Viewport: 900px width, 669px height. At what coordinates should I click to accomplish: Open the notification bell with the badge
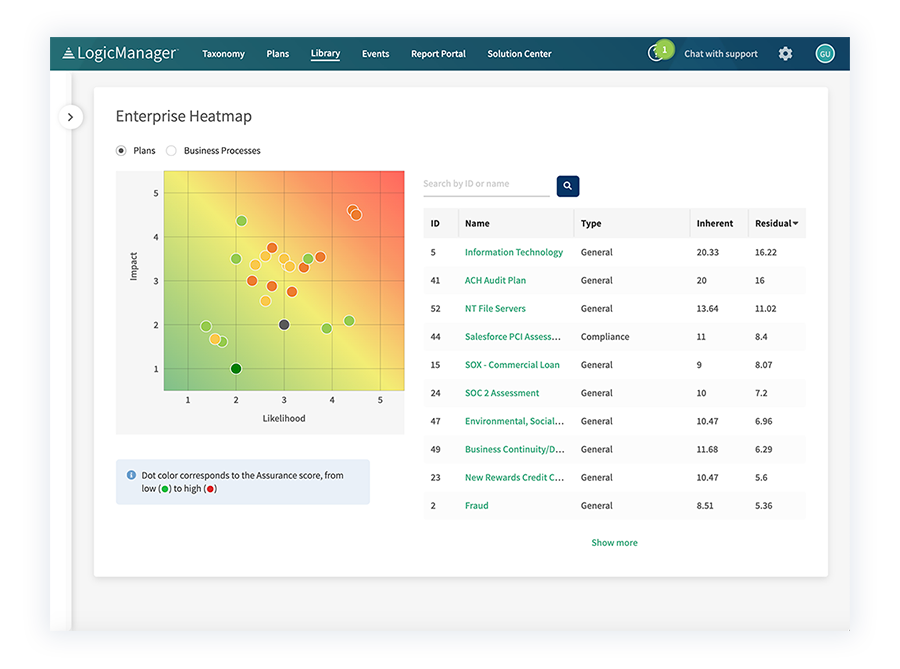pyautogui.click(x=659, y=53)
